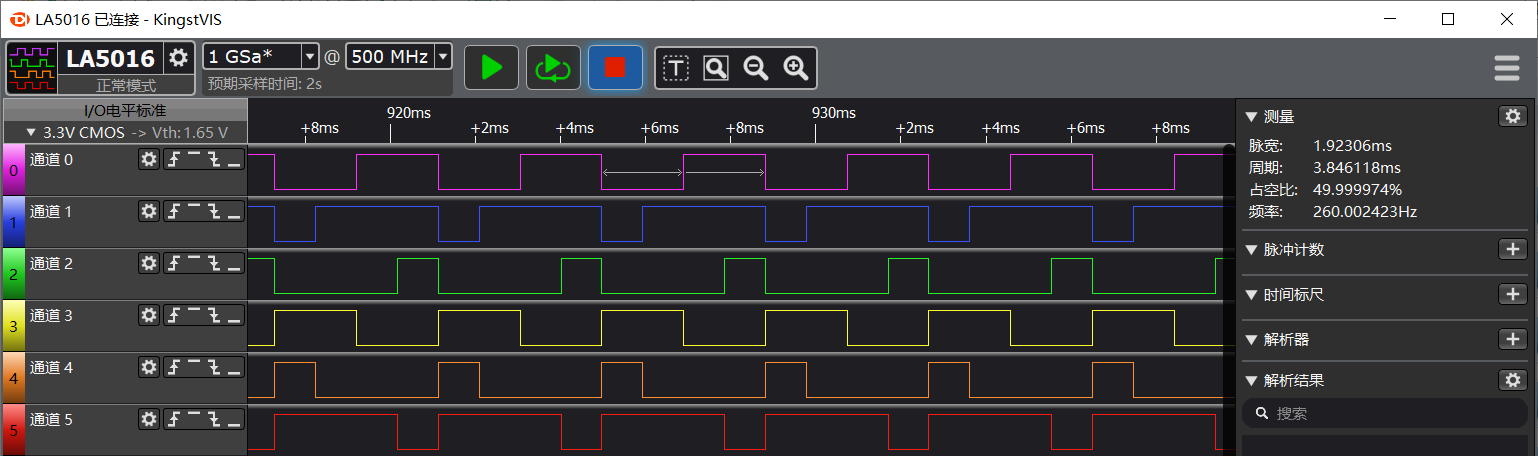This screenshot has height=456, width=1538.
Task: Add a new 时间标尺 with its plus button
Action: pyautogui.click(x=1513, y=294)
